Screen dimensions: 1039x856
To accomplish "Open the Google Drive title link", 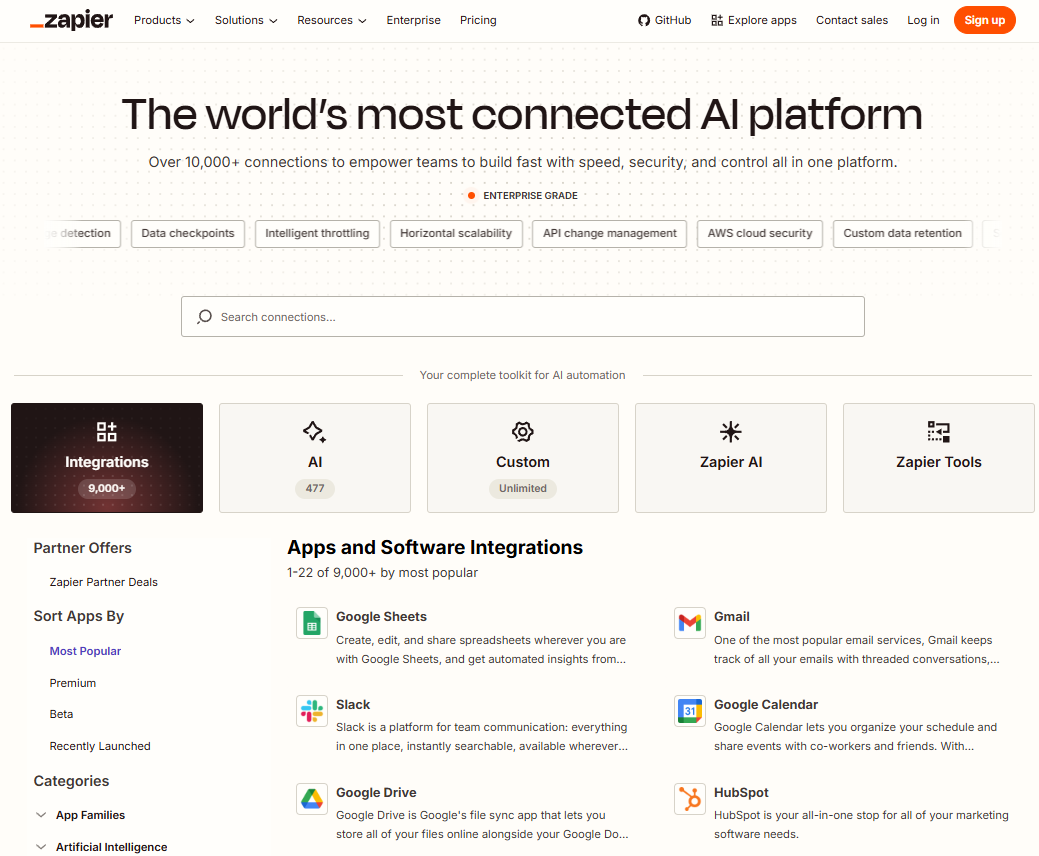I will [x=376, y=793].
